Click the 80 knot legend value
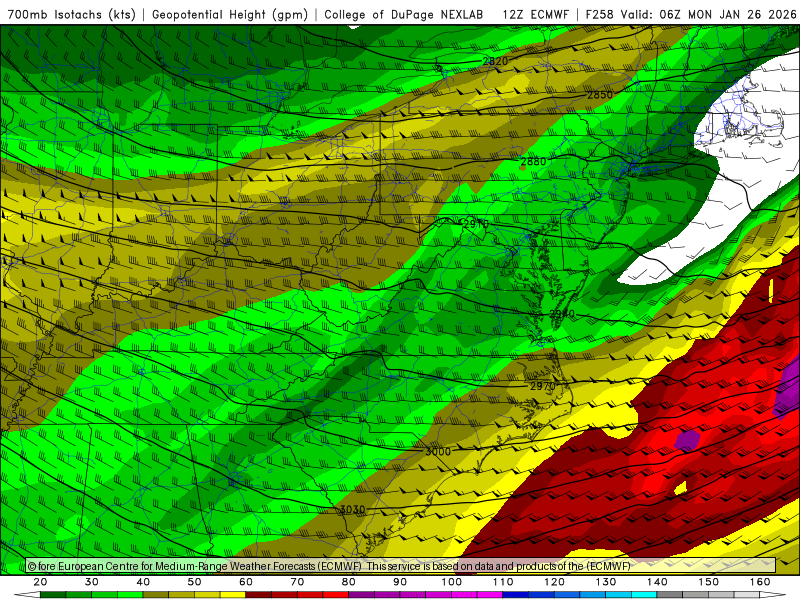 (x=348, y=582)
